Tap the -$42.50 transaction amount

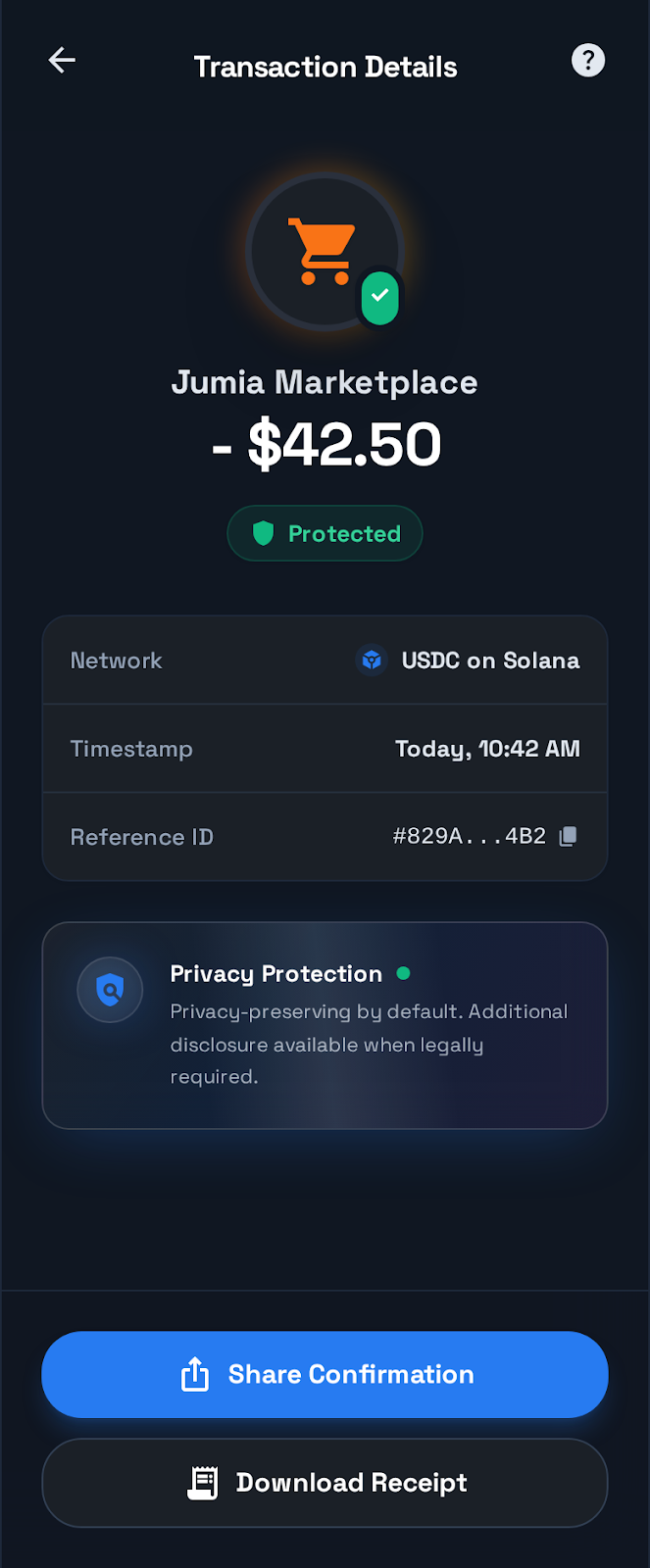coord(326,445)
